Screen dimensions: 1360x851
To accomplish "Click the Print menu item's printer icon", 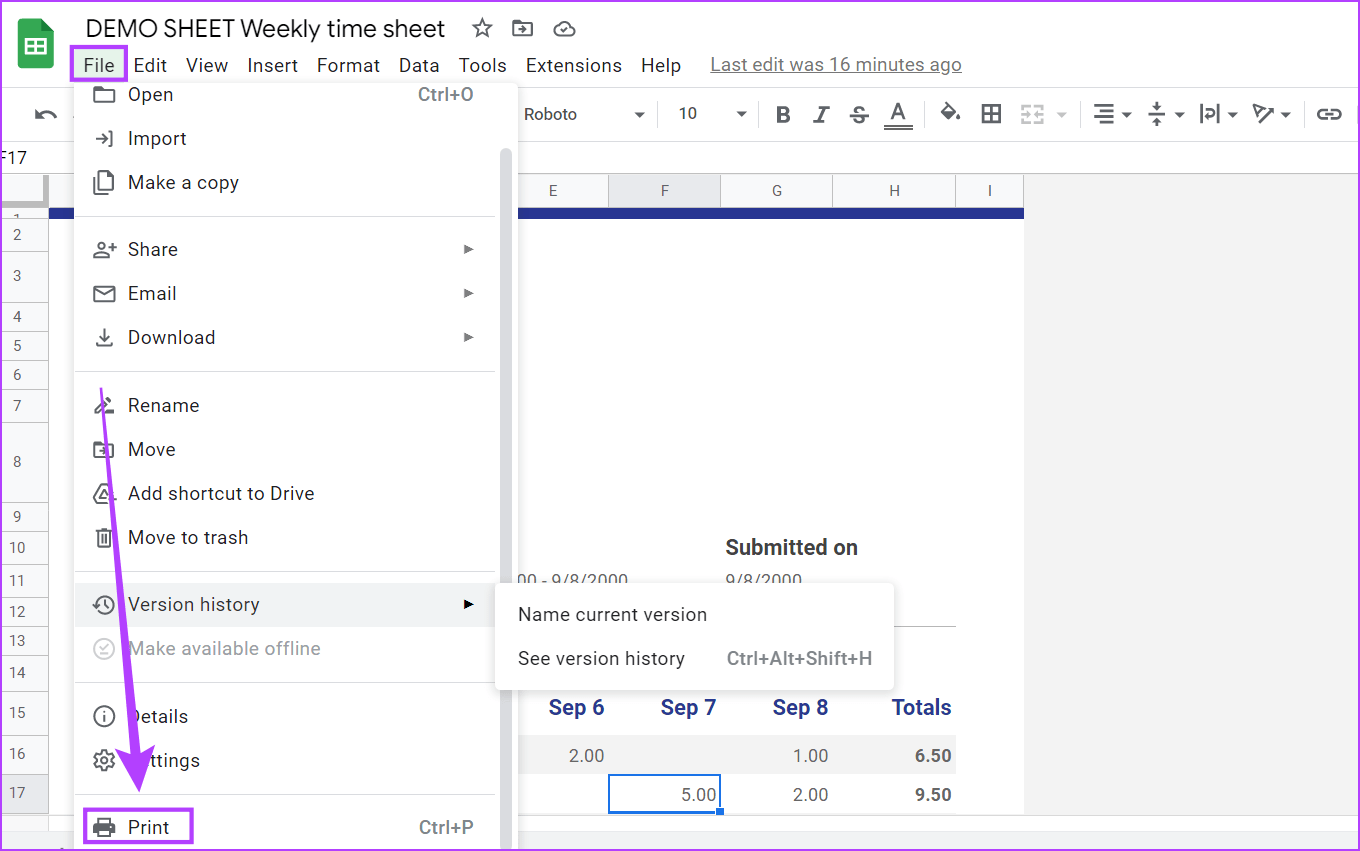I will 104,826.
